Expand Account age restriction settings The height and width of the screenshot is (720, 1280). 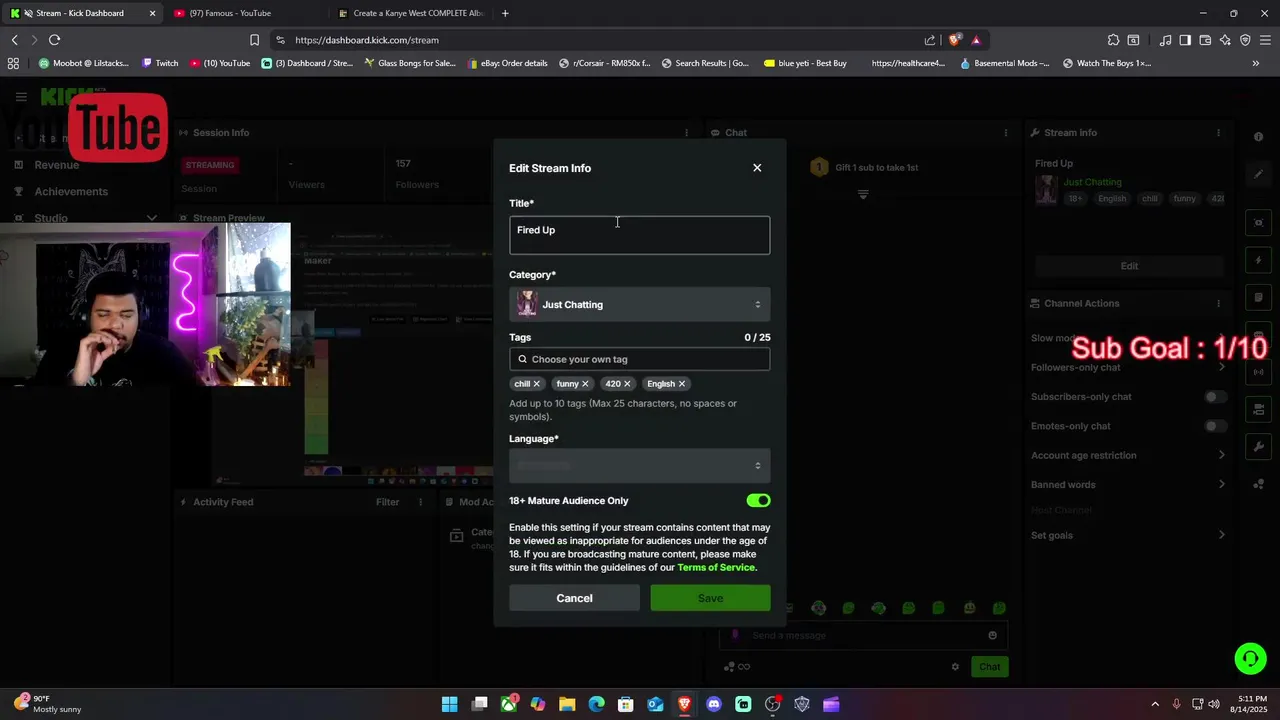click(x=1221, y=455)
